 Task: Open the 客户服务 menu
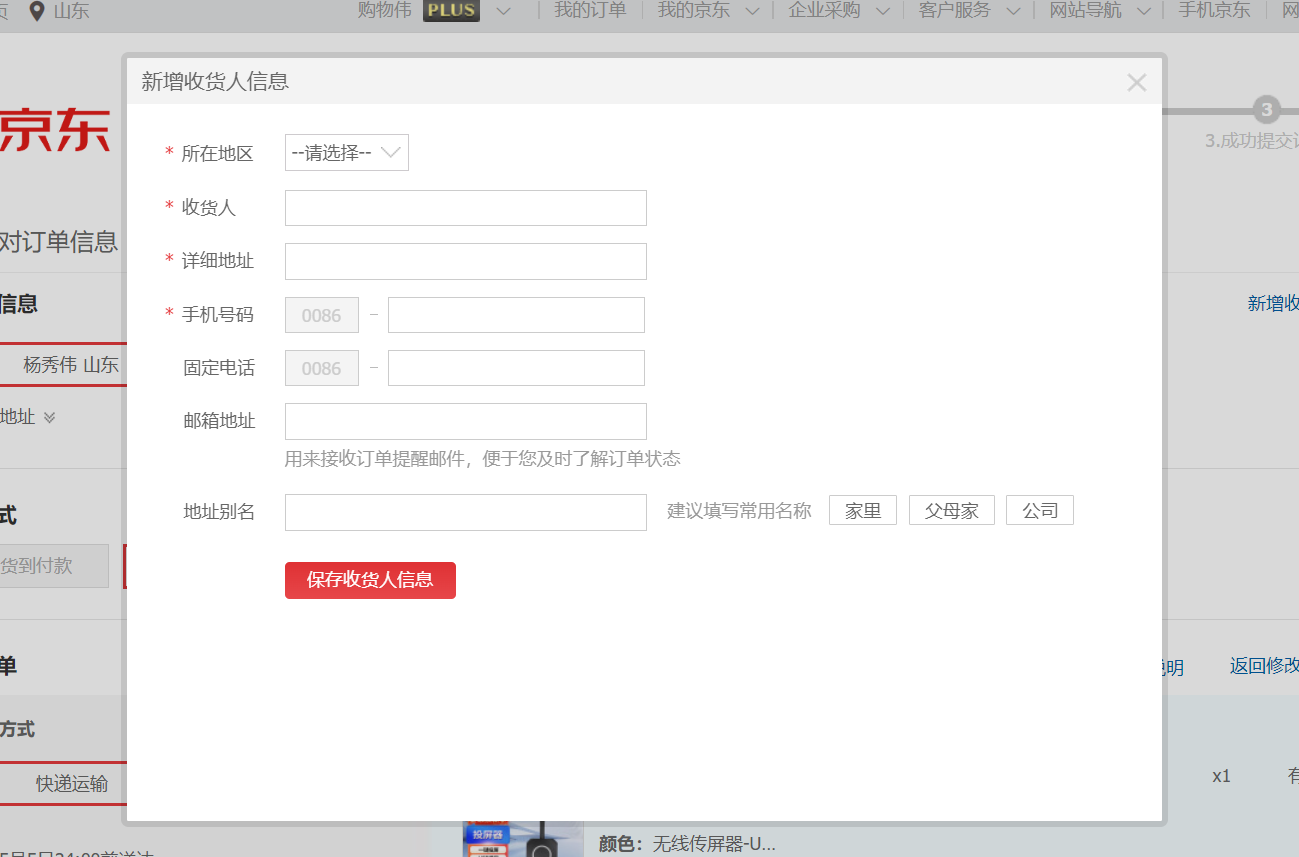pos(967,11)
